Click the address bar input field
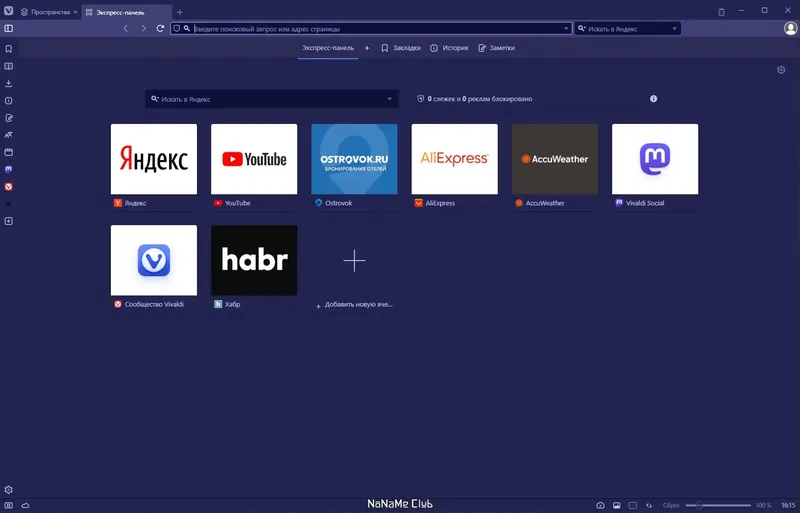The width and height of the screenshot is (800, 513). point(377,29)
